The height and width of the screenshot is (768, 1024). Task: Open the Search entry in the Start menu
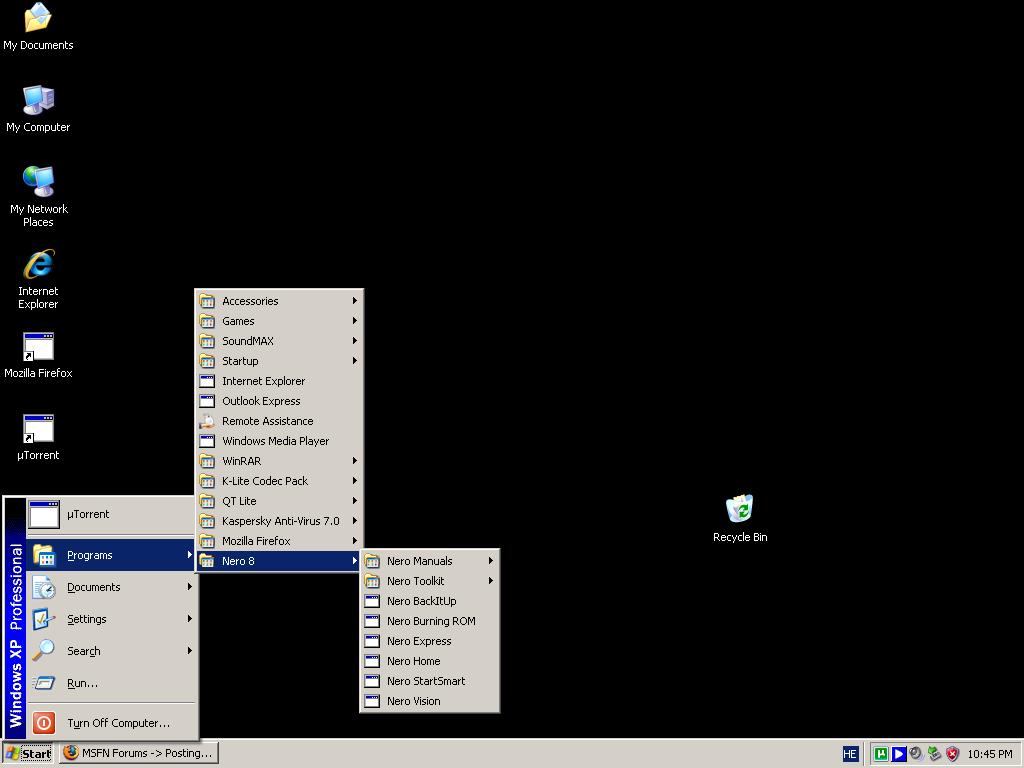click(x=112, y=651)
